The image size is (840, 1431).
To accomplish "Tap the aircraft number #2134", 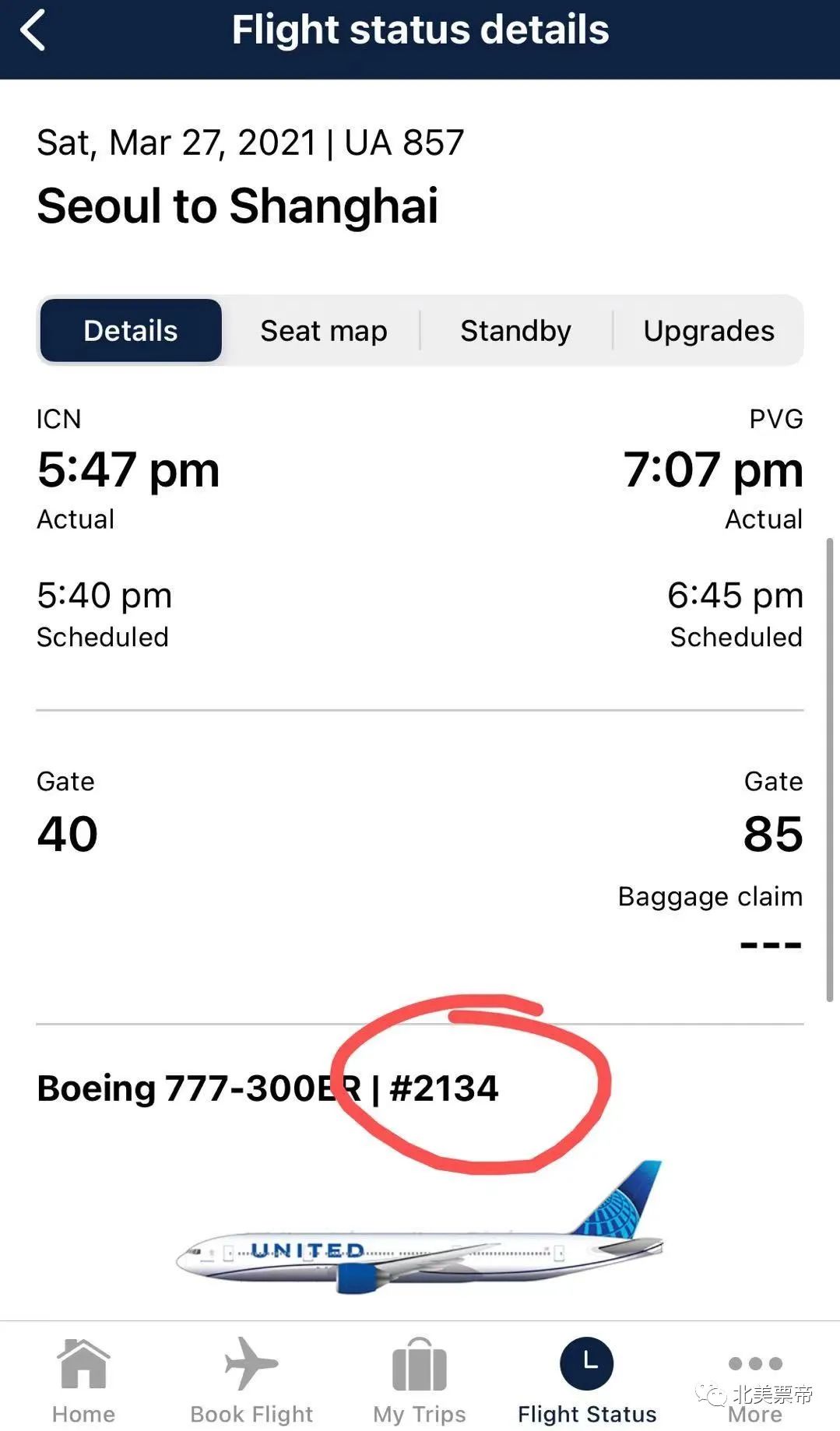I will click(444, 1088).
